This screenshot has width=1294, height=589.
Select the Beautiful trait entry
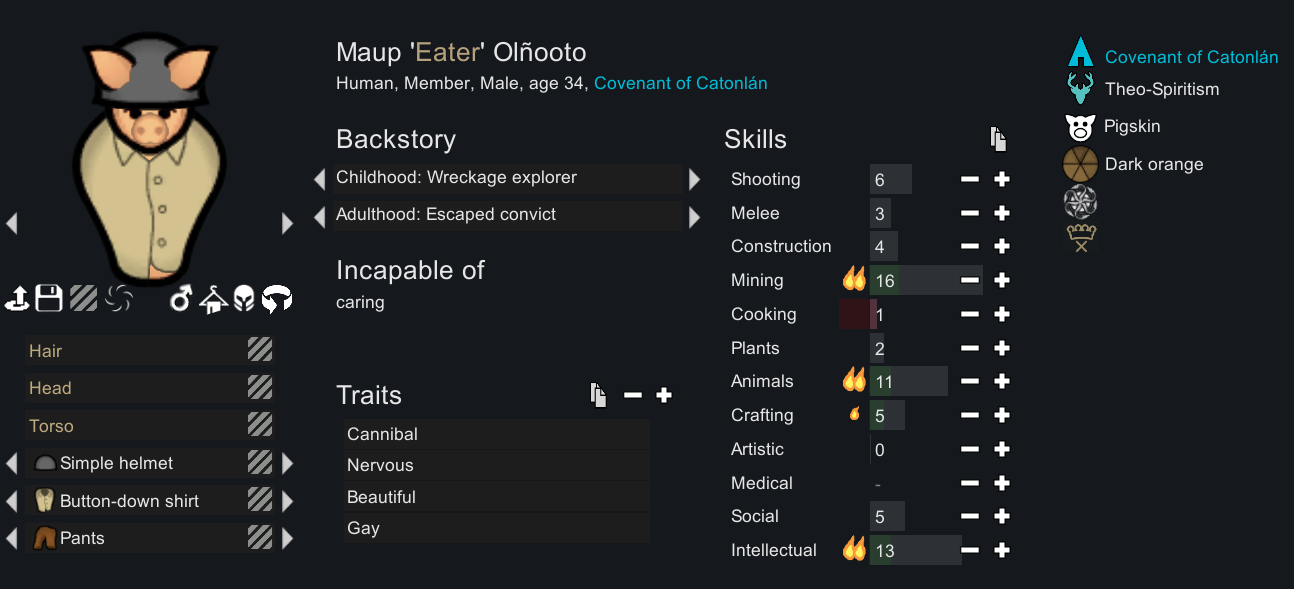[495, 497]
